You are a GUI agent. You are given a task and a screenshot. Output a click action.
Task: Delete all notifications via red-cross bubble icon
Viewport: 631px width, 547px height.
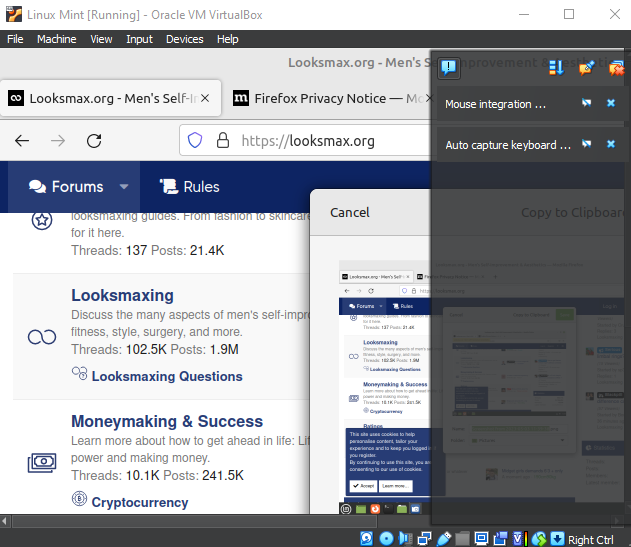coord(617,68)
